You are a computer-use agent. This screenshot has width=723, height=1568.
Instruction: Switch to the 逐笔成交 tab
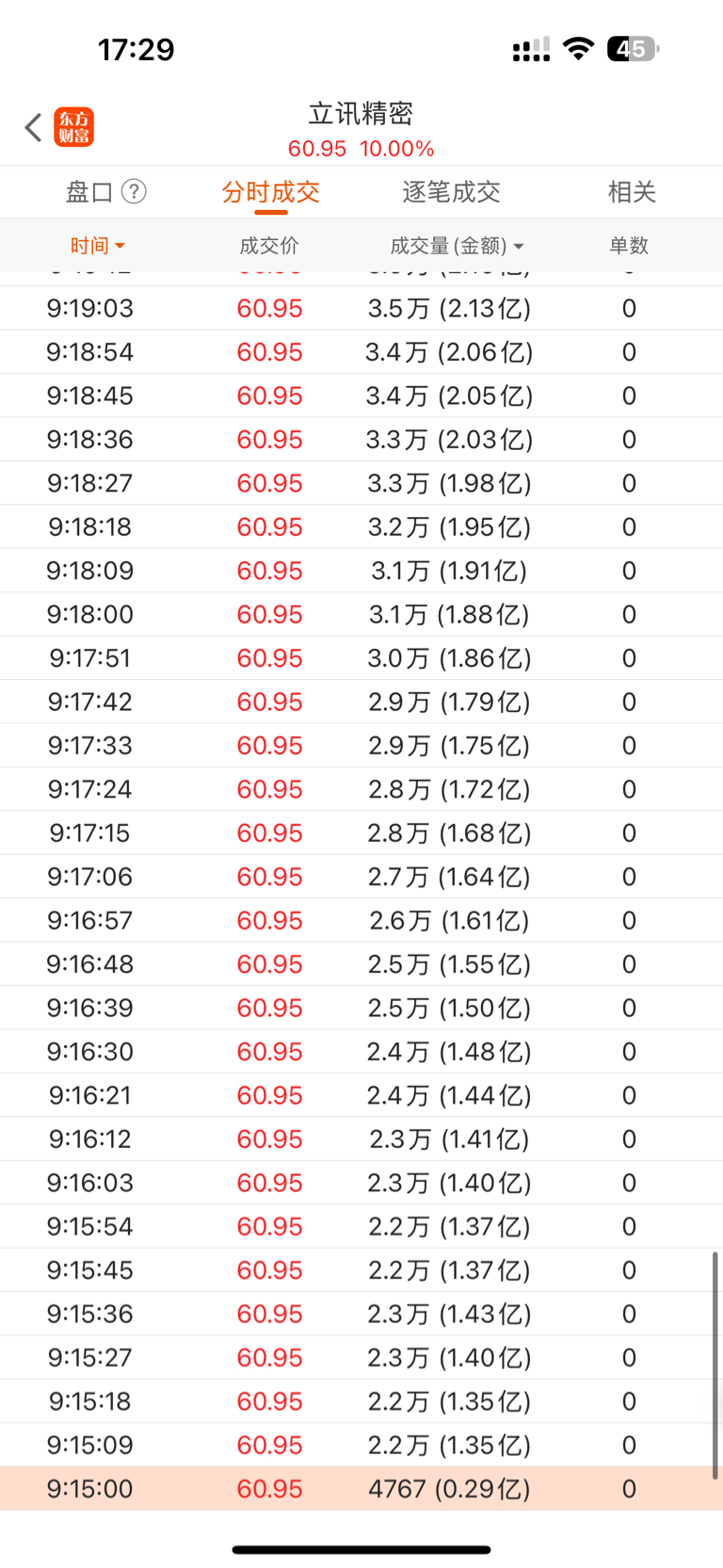tap(451, 192)
